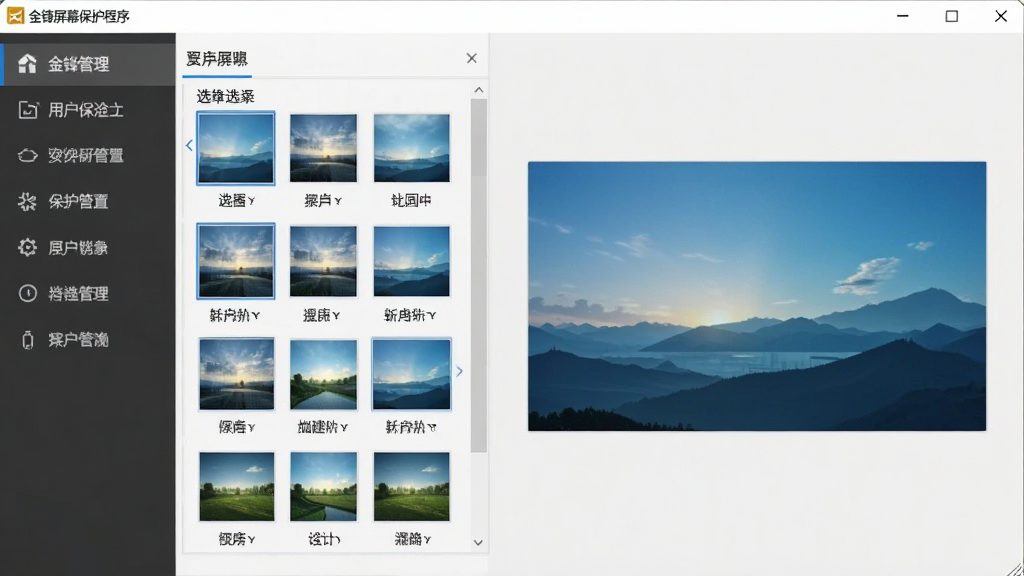The image size is (1024, 576).
Task: Click the scroll-up arrow of the thumbnail list
Action: tap(479, 89)
